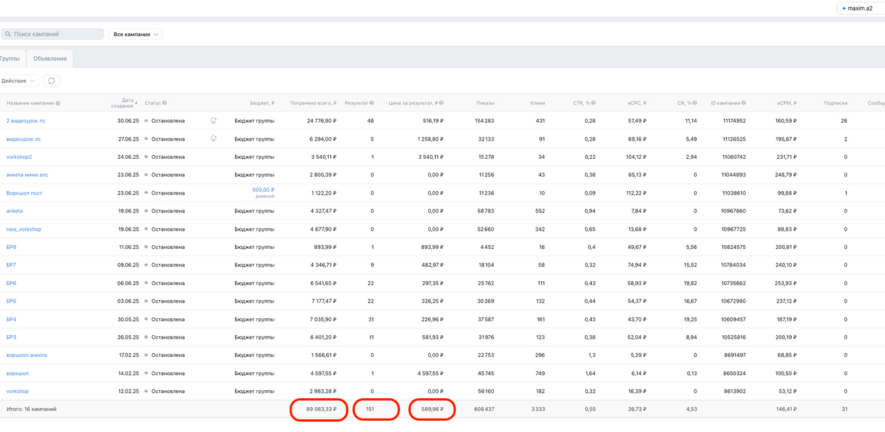885x432 pixels.
Task: Open the help icon beside CTR, % header
Action: click(x=593, y=103)
